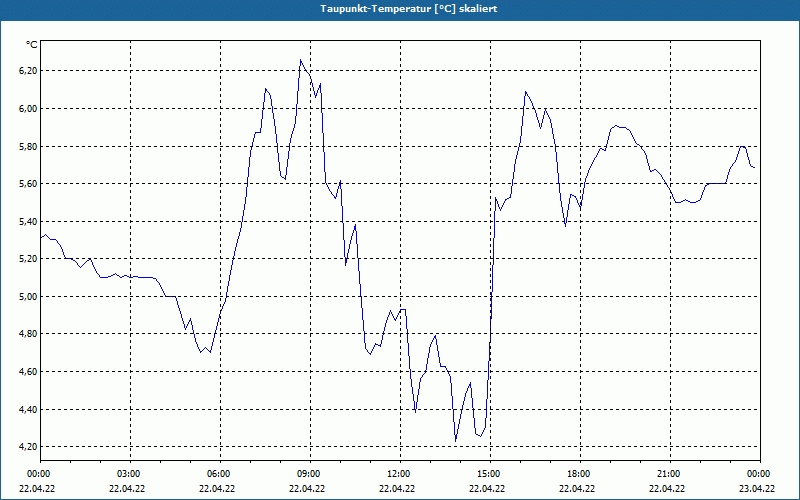This screenshot has height=500, width=800.
Task: Click the 21:00 time label
Action: coord(670,474)
